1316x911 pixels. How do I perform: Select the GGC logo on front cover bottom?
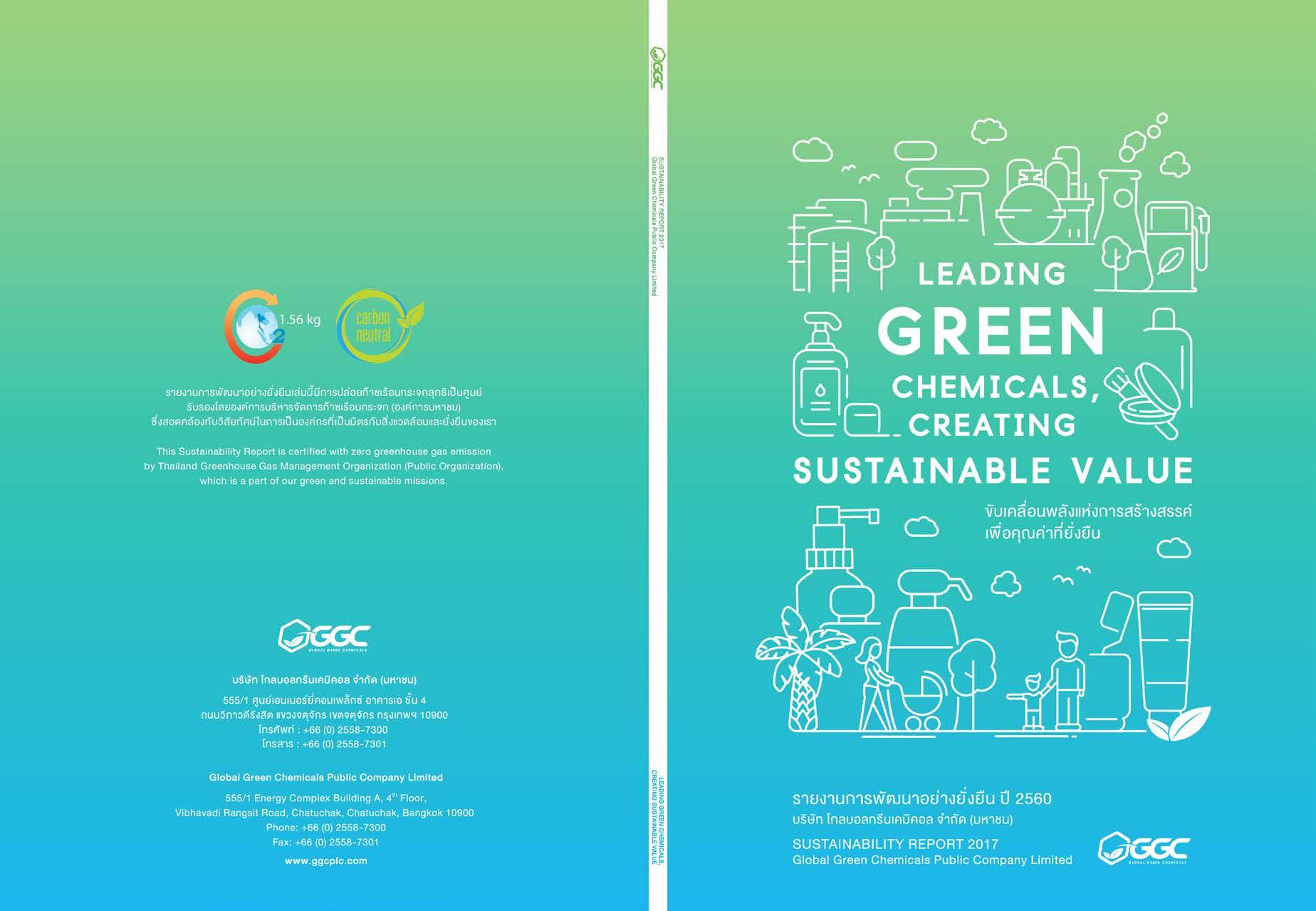pos(1144,848)
